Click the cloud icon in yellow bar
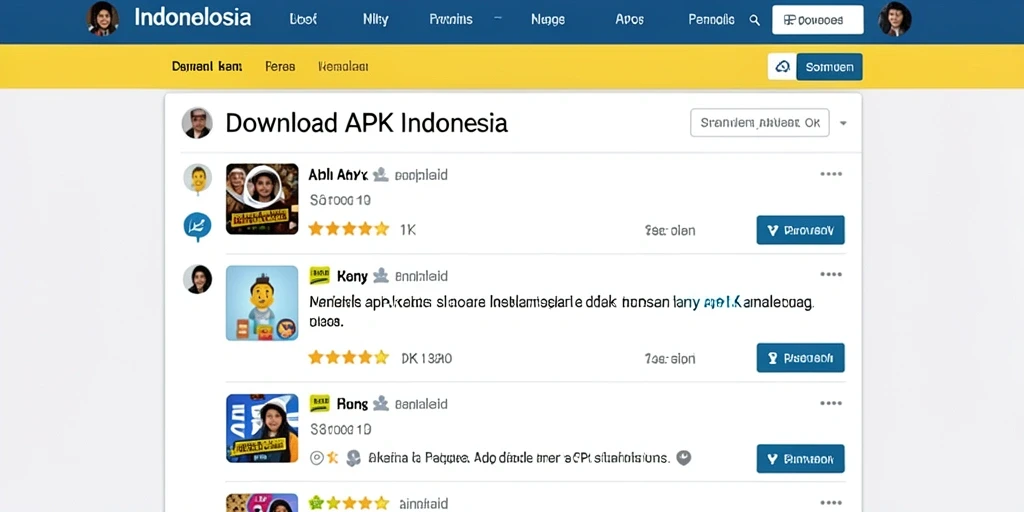Screen dimensions: 1024x512 click(x=782, y=67)
